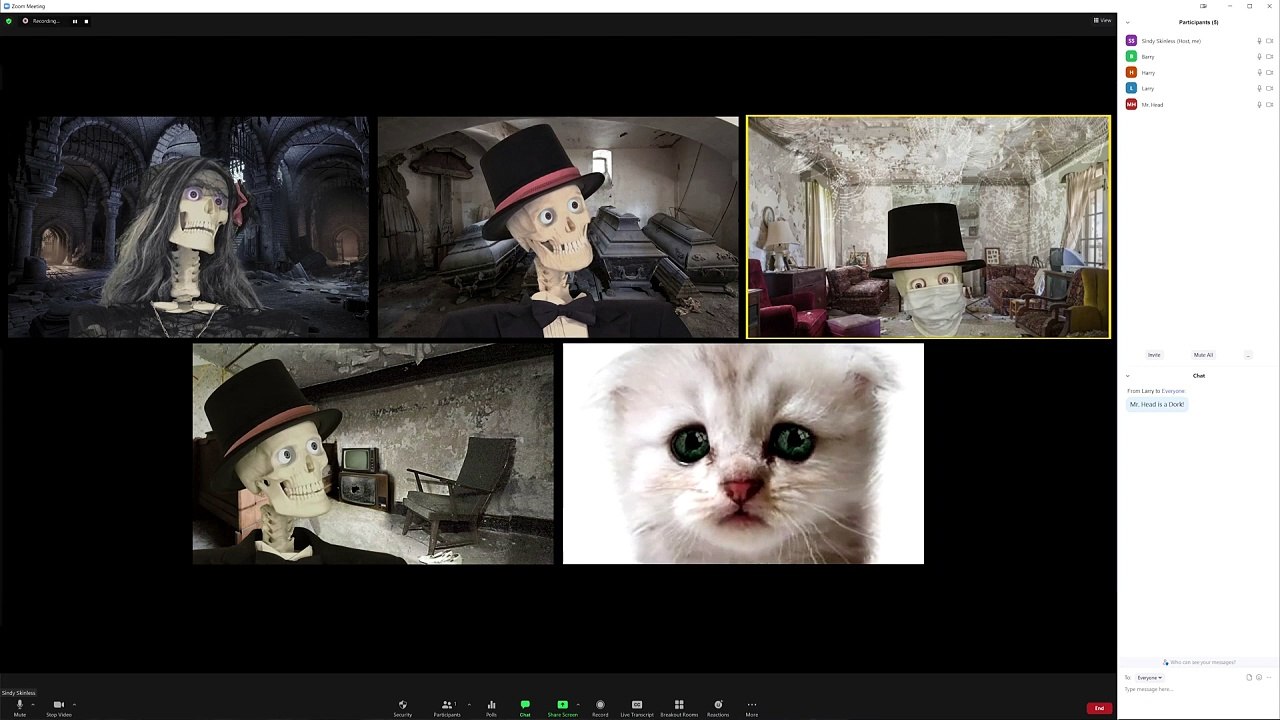1280x720 pixels.
Task: Click the Record button in toolbar
Action: [x=600, y=707]
